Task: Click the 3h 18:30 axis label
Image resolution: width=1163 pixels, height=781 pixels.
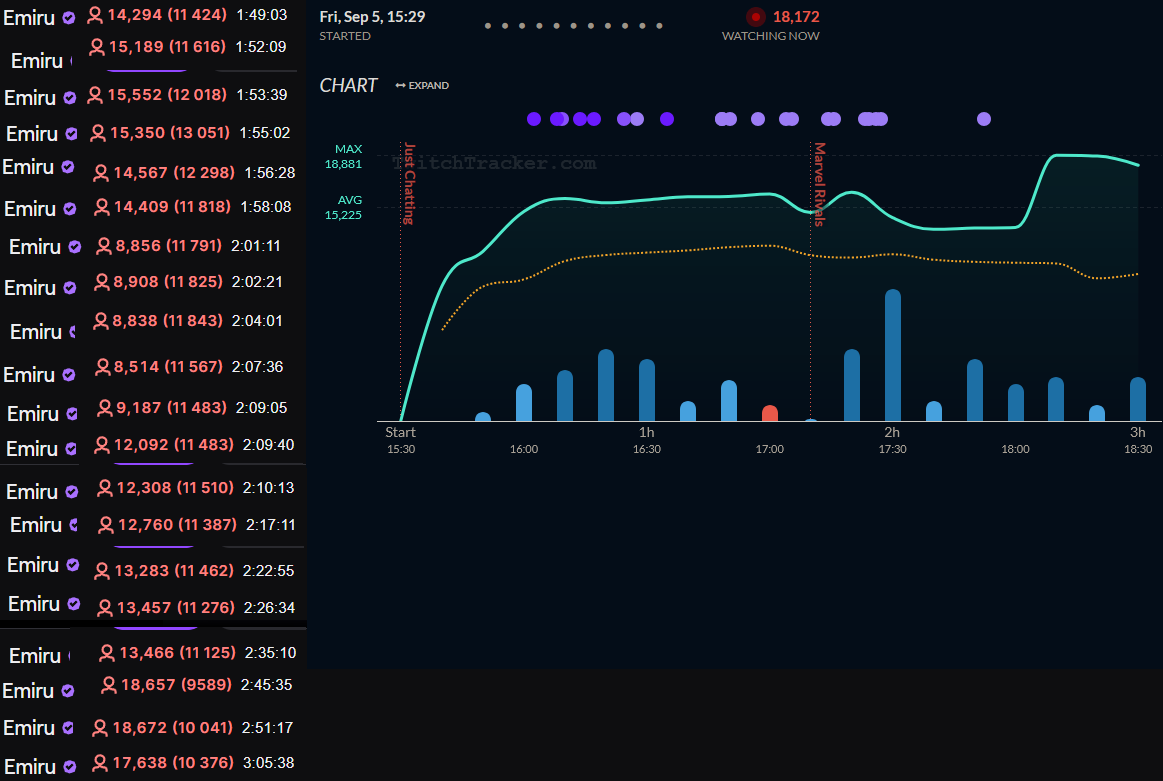Action: (1138, 441)
